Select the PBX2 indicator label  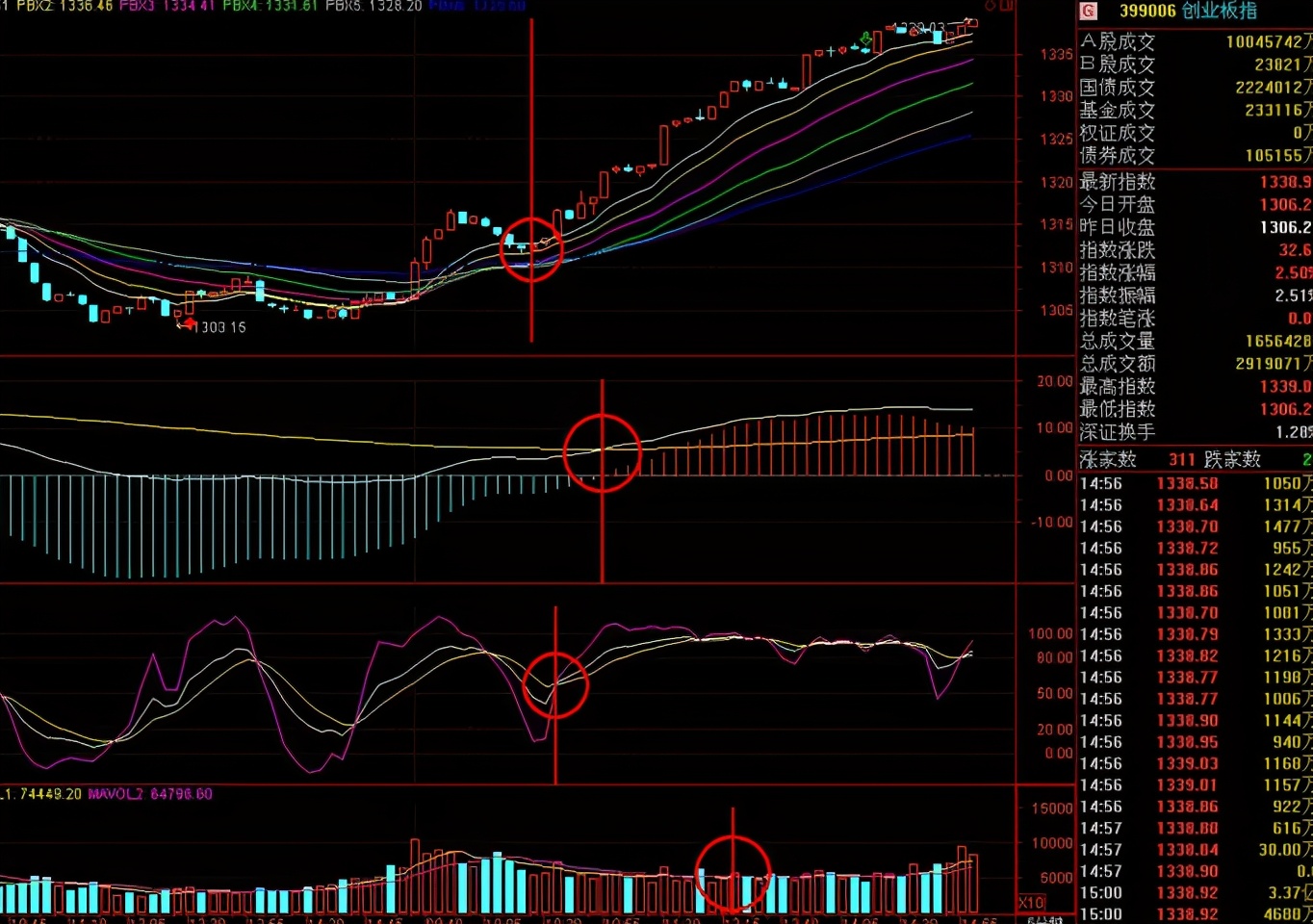pyautogui.click(x=33, y=6)
